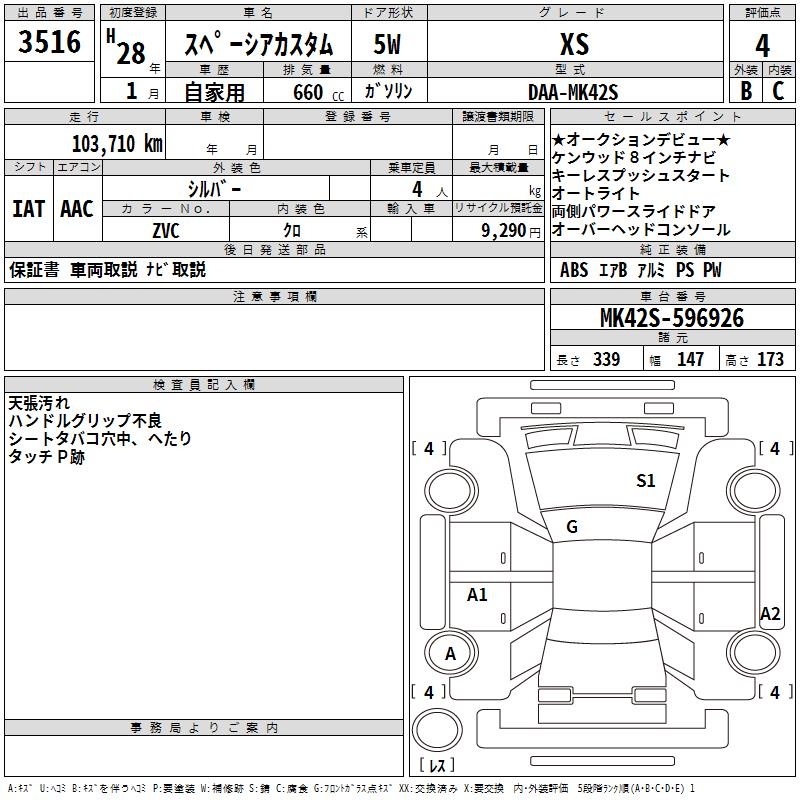800x800 pixels.
Task: Click chassis number MK42S-596926
Action: point(672,318)
